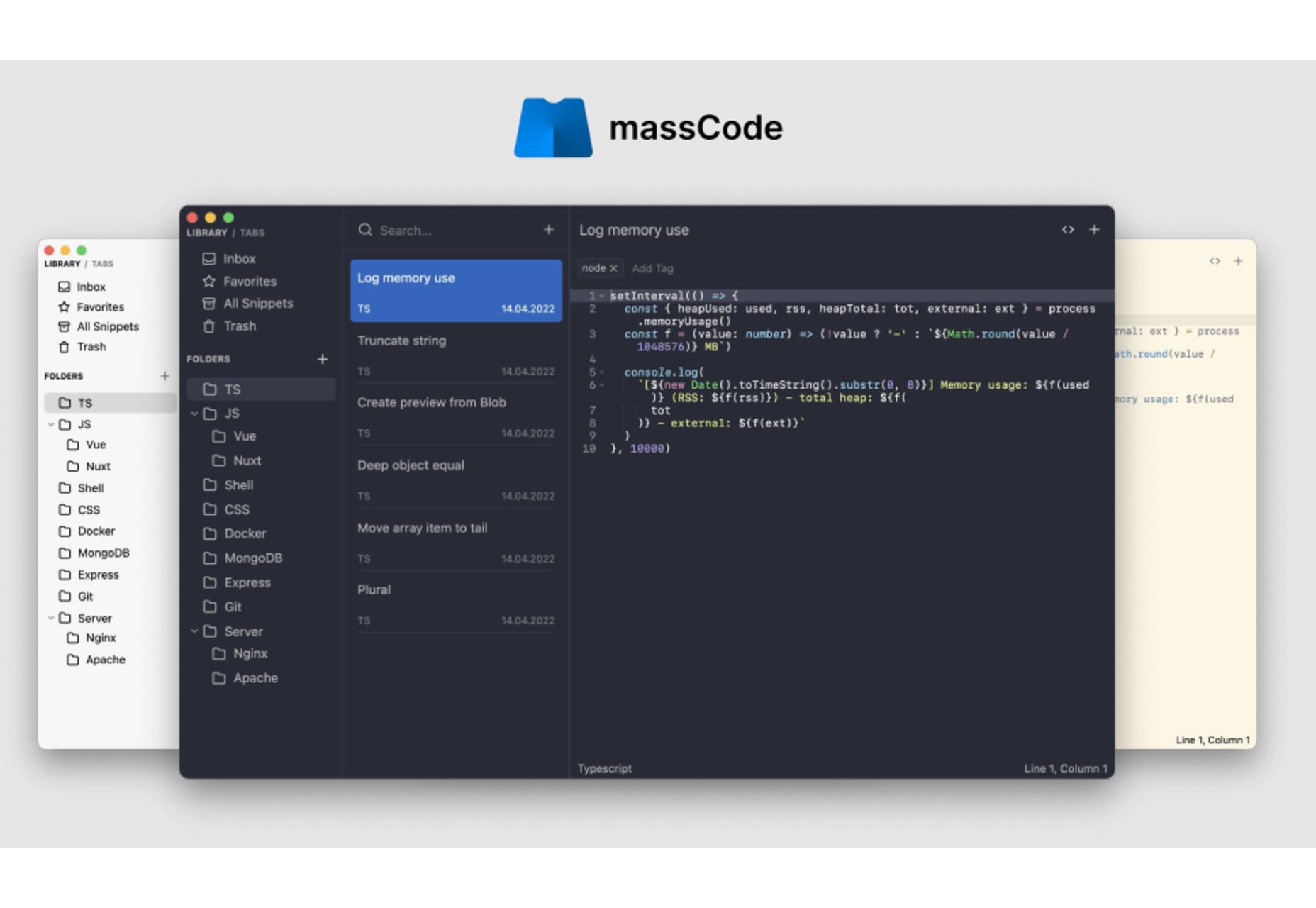The width and height of the screenshot is (1316, 908).
Task: Collapse Server folder in dark window
Action: (x=194, y=631)
